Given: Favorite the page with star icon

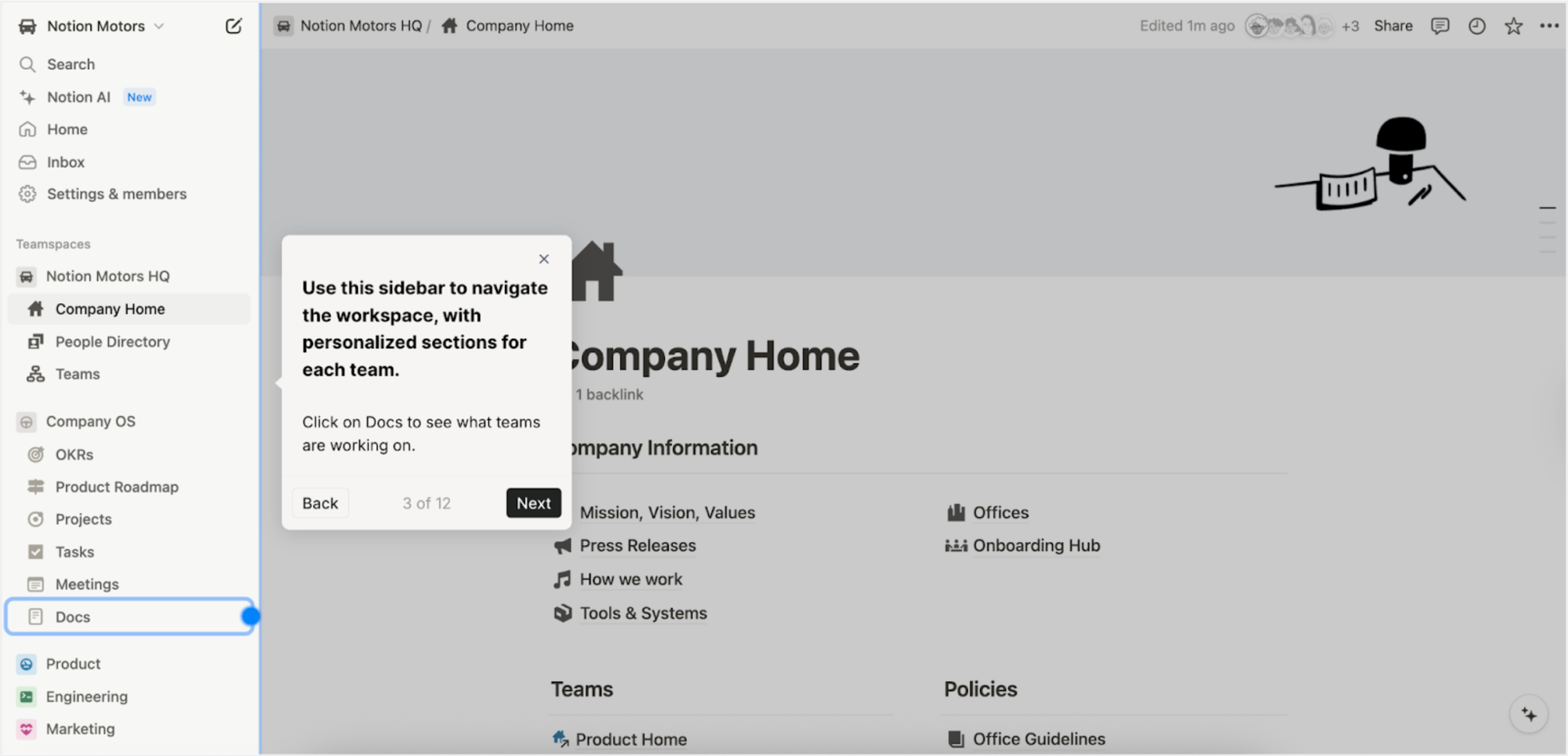Looking at the screenshot, I should tap(1514, 26).
